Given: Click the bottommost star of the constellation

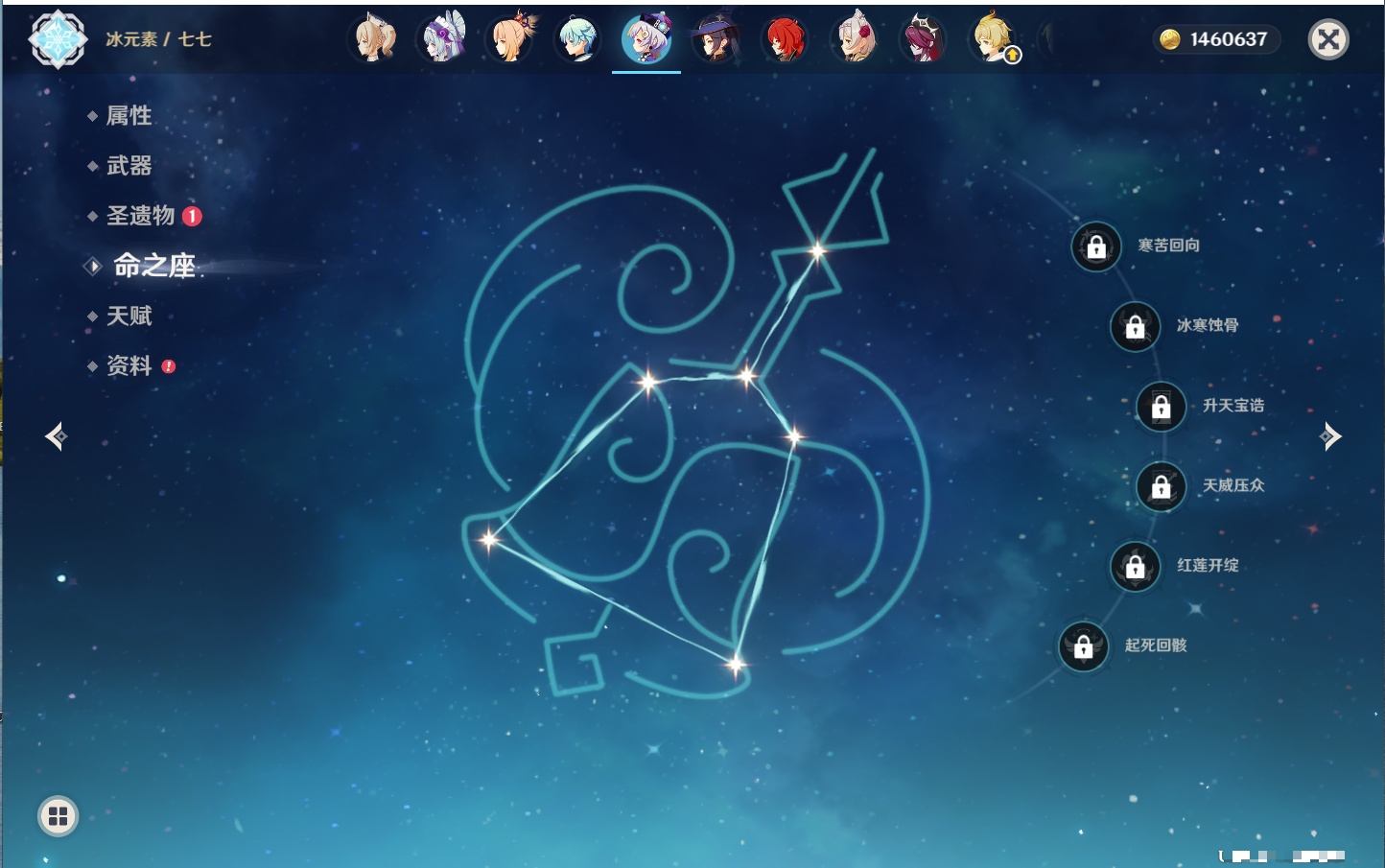Looking at the screenshot, I should [736, 664].
